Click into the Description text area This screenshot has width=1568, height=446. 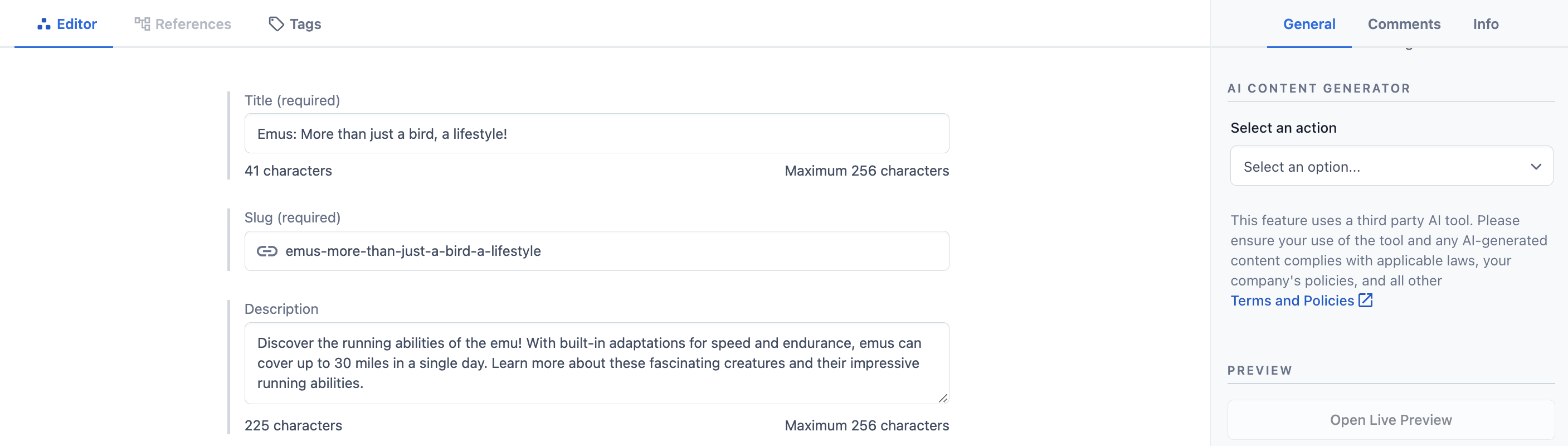(597, 363)
